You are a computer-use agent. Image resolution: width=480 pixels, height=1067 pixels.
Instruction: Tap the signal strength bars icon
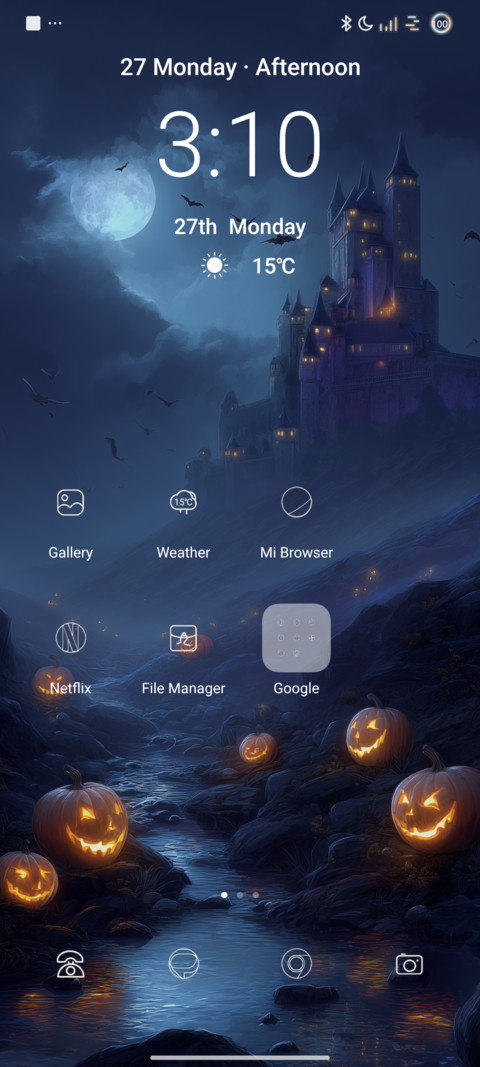click(x=389, y=24)
